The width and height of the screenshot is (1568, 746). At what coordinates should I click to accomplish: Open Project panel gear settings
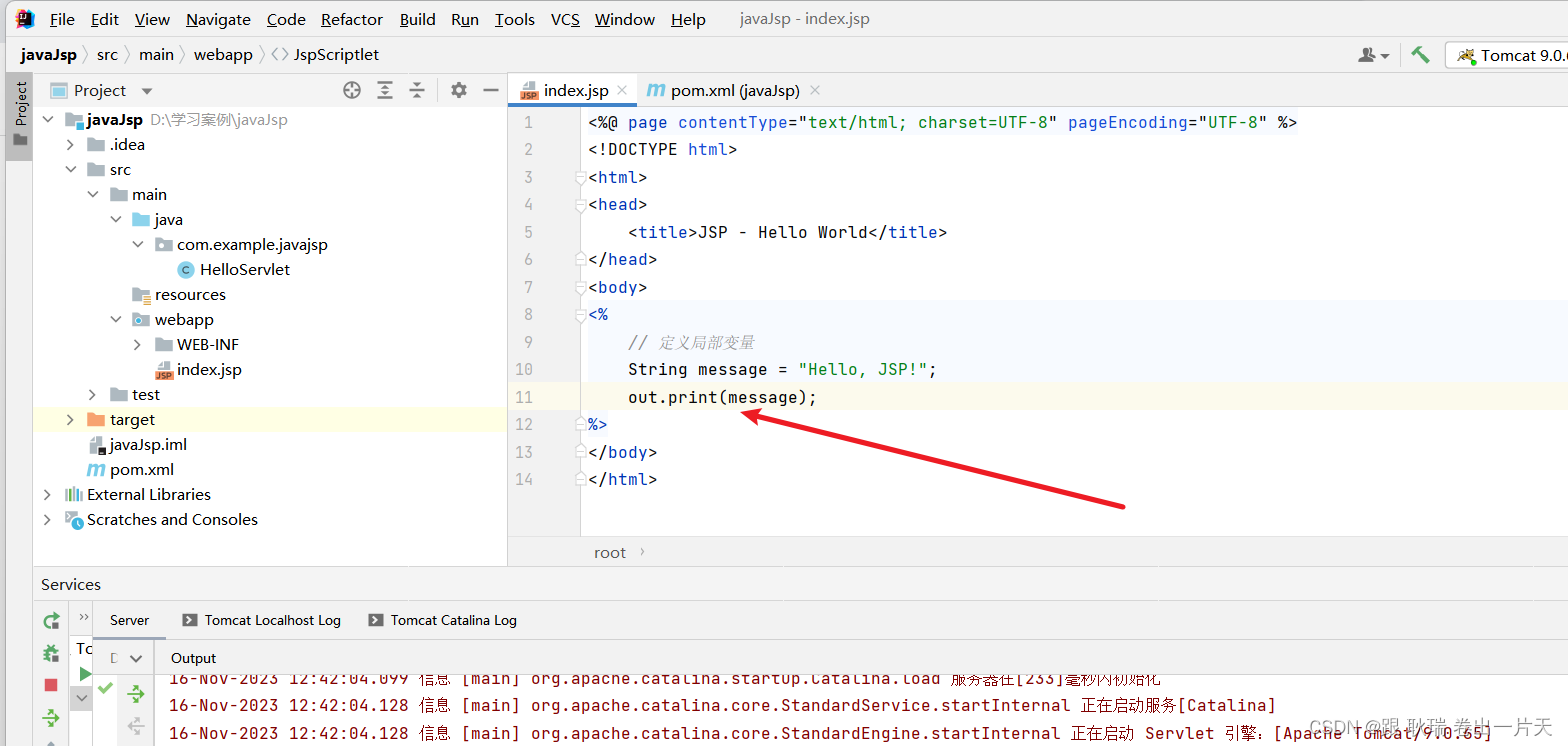(459, 90)
